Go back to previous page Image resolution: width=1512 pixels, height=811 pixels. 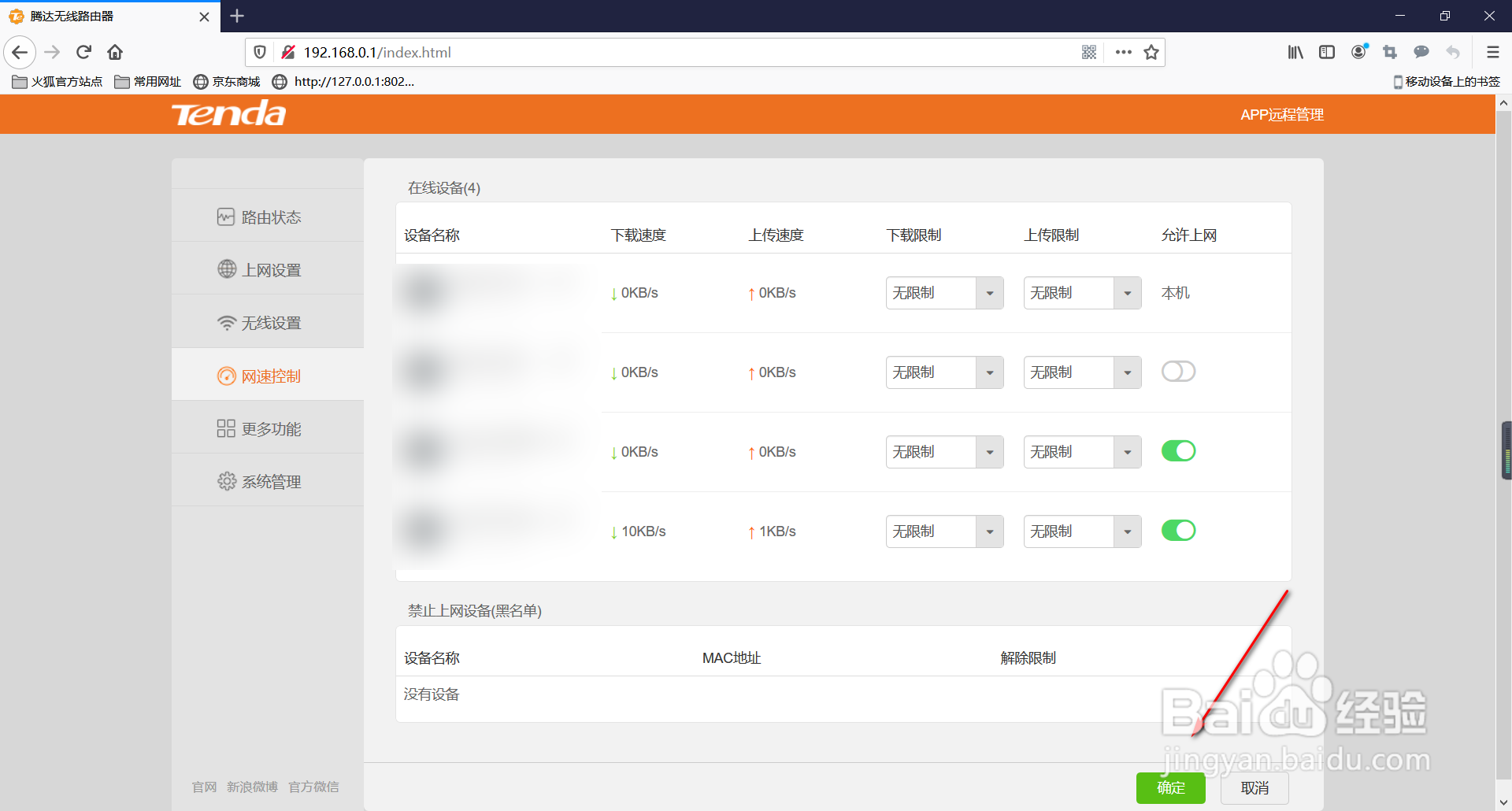(x=20, y=53)
